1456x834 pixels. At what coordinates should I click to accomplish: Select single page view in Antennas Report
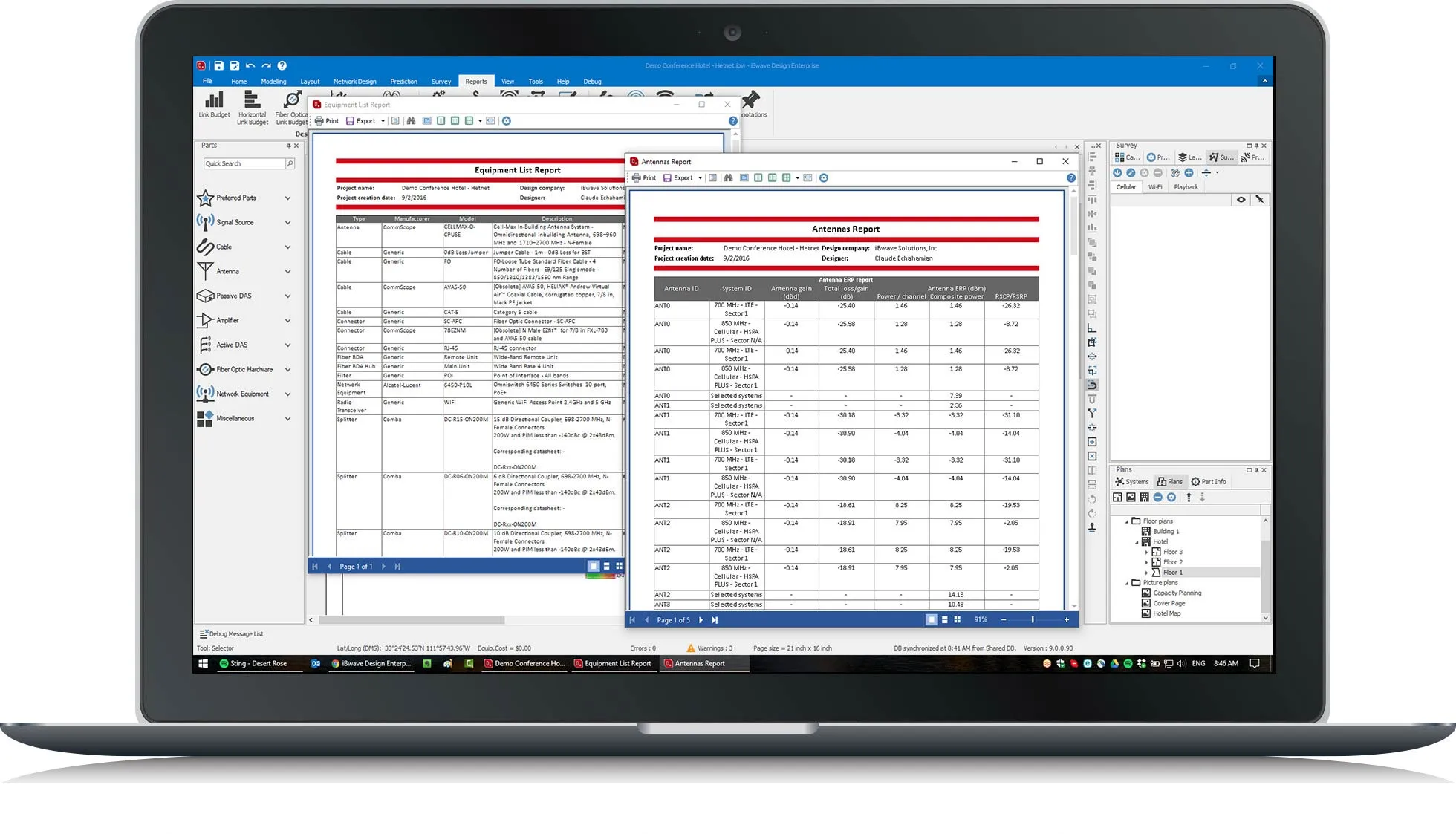[758, 178]
